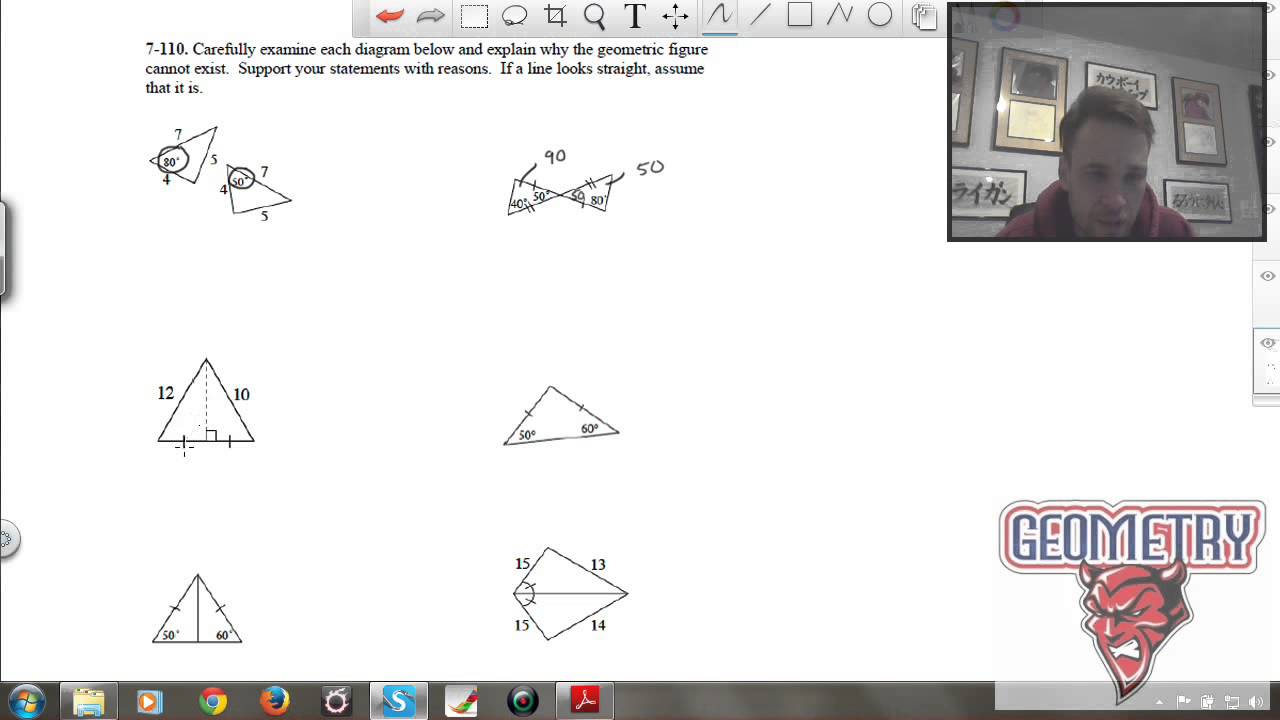Click the red Undo arrow
The width and height of the screenshot is (1280, 720).
(390, 15)
